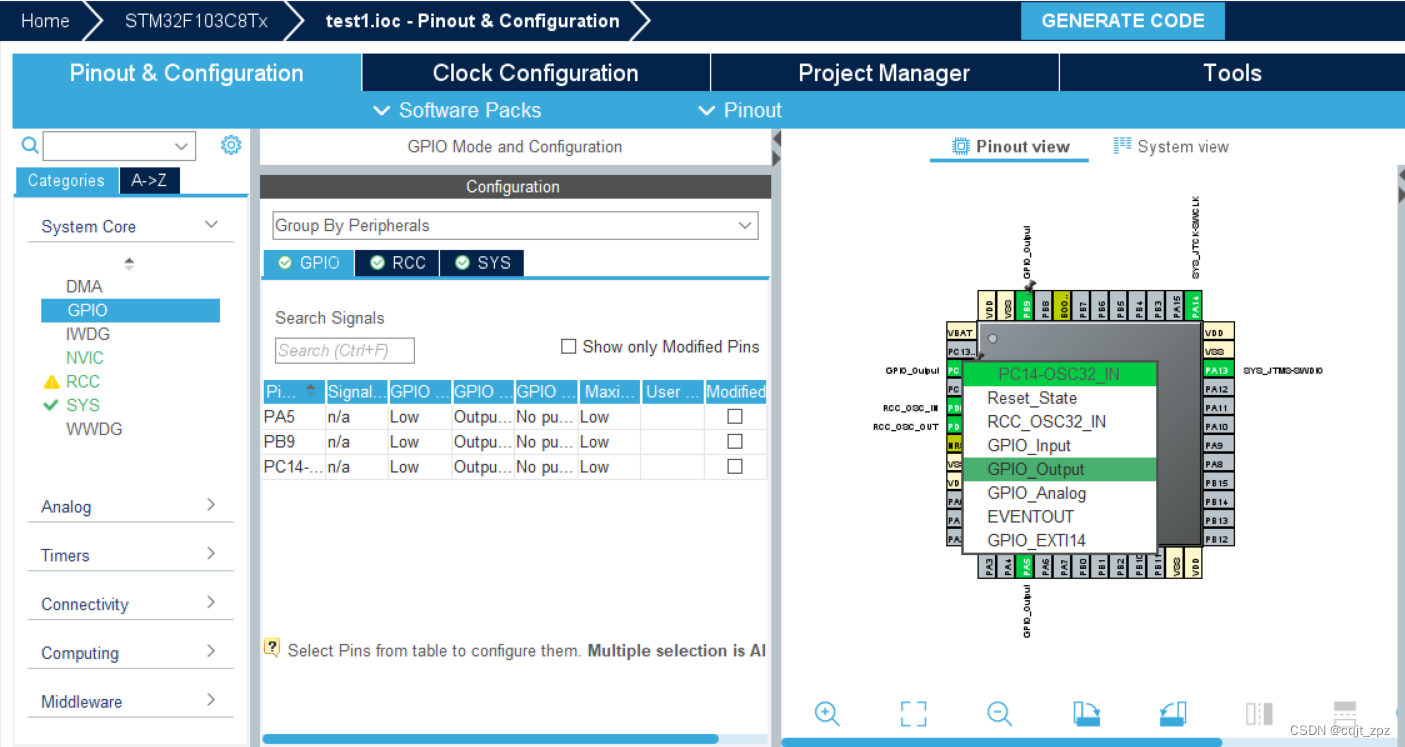1405x747 pixels.
Task: Click the peripheral search magnifier icon
Action: [x=30, y=146]
